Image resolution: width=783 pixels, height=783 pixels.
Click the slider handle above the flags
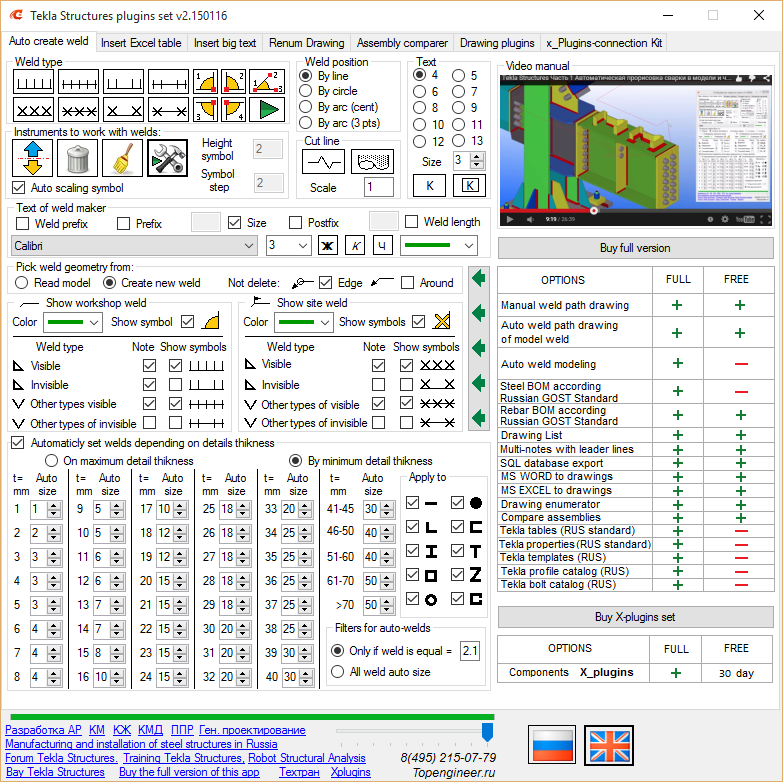coord(487,731)
